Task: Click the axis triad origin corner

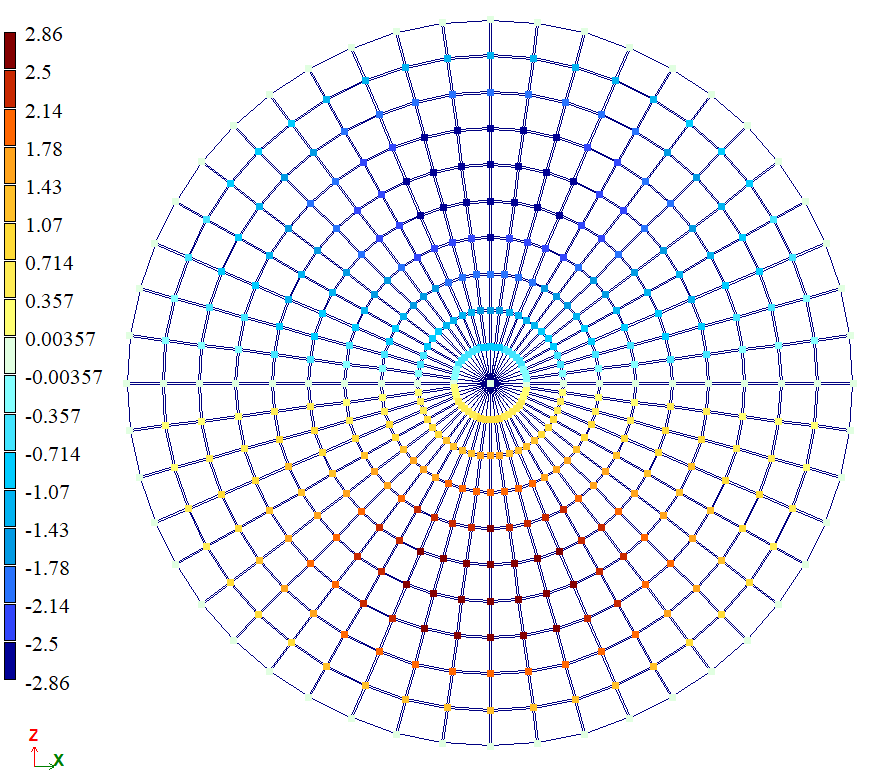Action: point(35,765)
